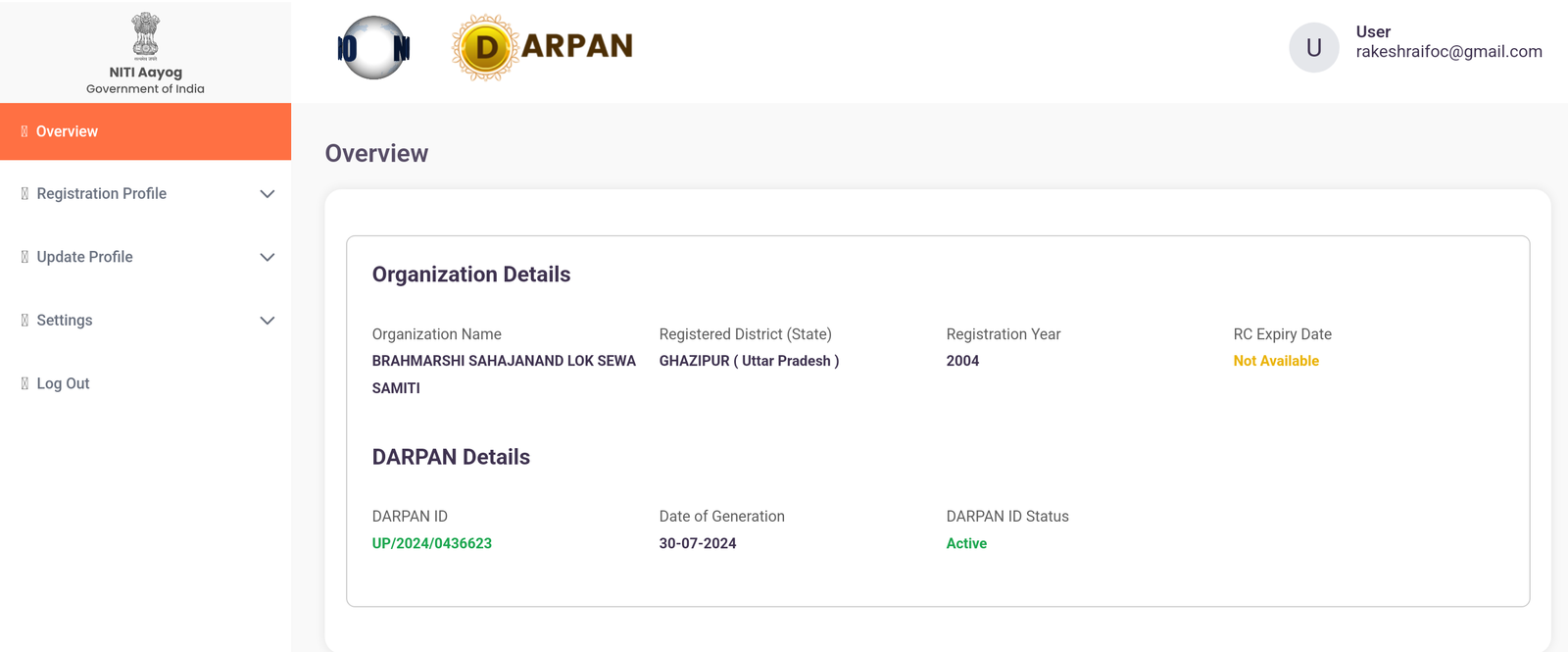Click the 'Not Available' RC expiry value

pyautogui.click(x=1275, y=361)
